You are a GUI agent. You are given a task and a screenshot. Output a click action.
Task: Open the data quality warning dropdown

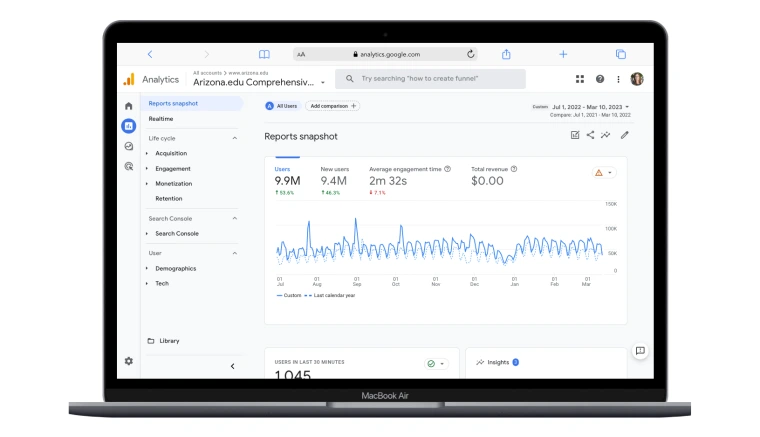604,172
